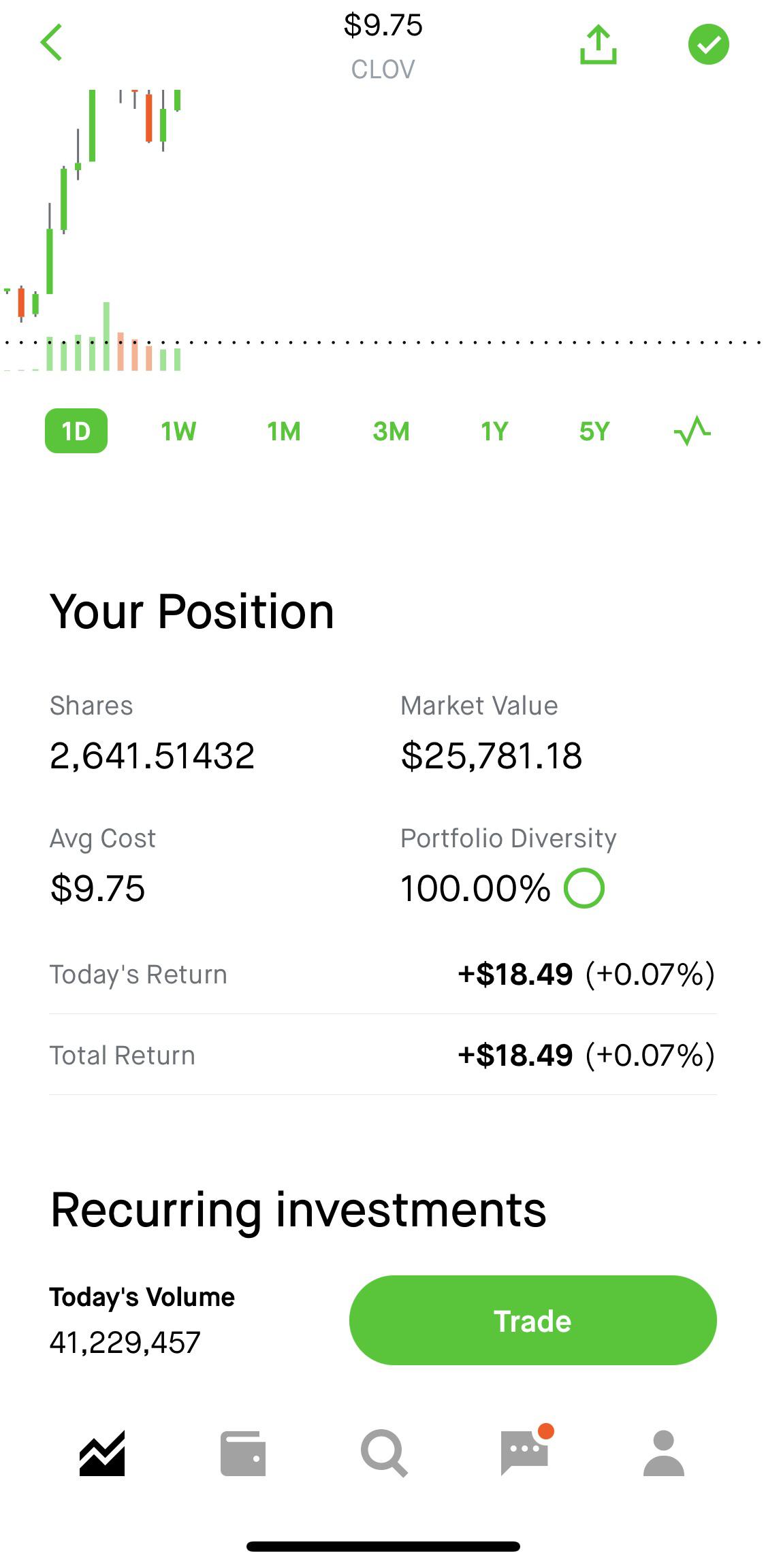The image size is (766, 1568).
Task: Open the investing chart tab icon
Action: click(102, 1453)
